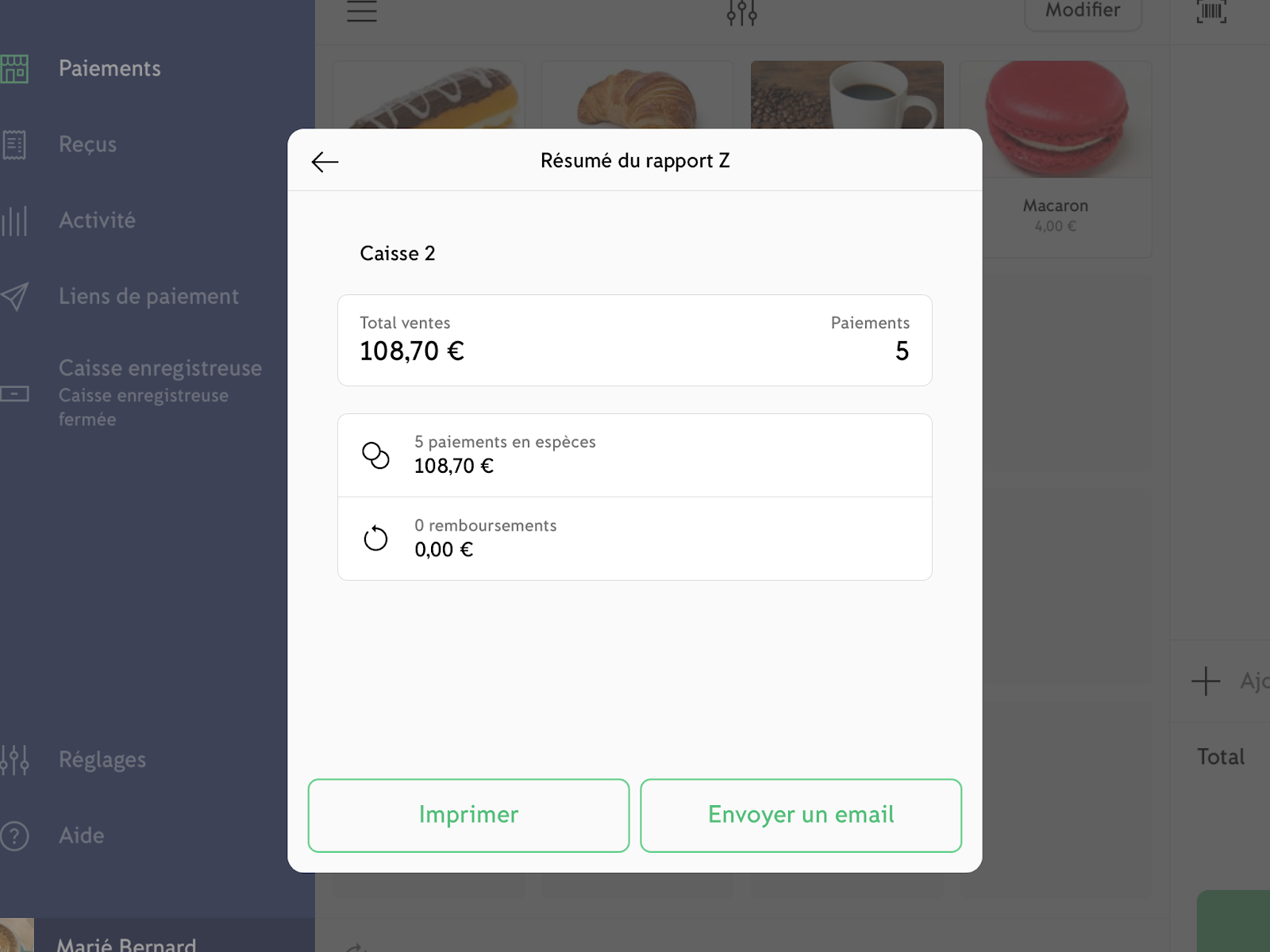The width and height of the screenshot is (1270, 952).
Task: Select the Reçus menu item
Action: tap(87, 144)
